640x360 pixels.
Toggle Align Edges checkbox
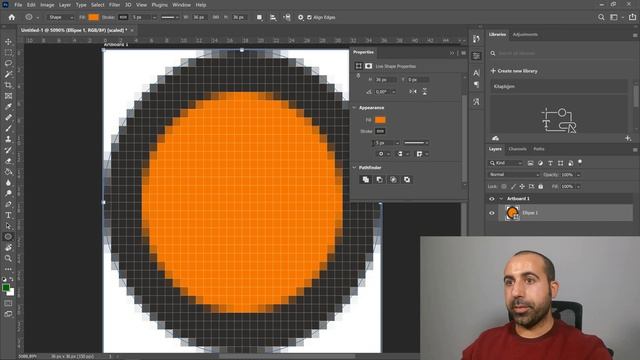[x=309, y=18]
